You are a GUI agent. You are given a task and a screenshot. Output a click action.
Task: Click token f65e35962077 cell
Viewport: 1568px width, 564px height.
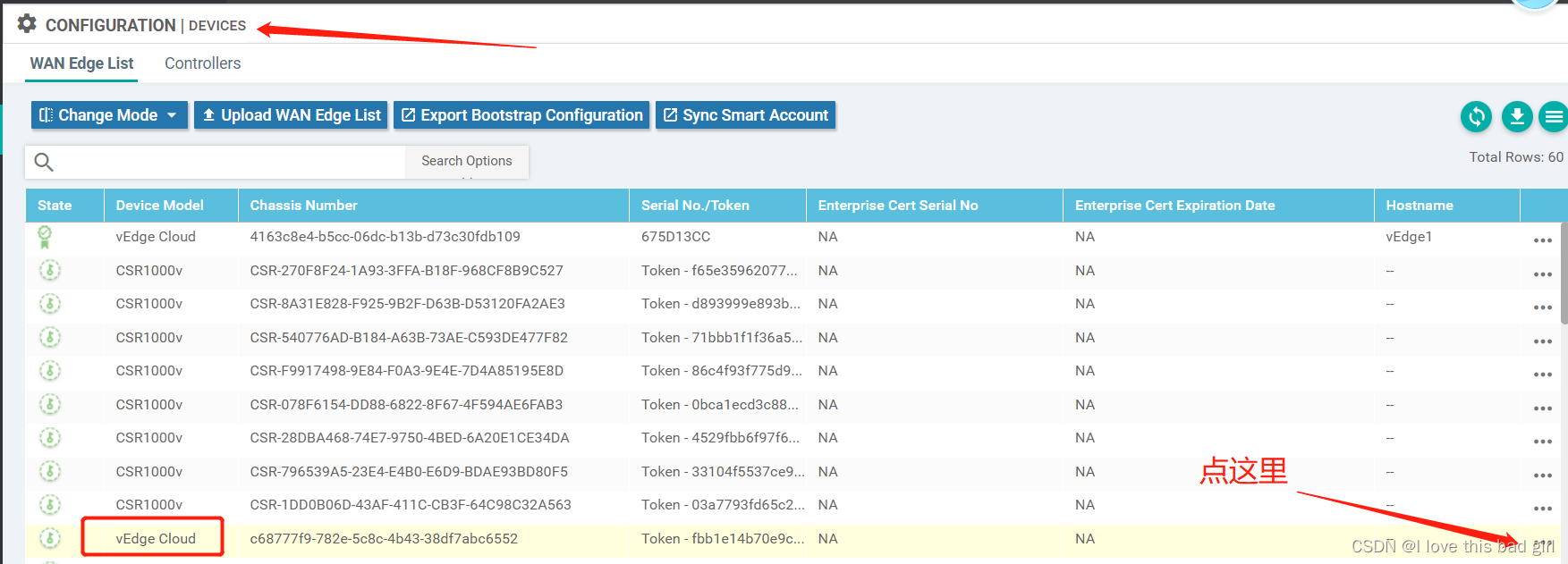[x=719, y=270]
